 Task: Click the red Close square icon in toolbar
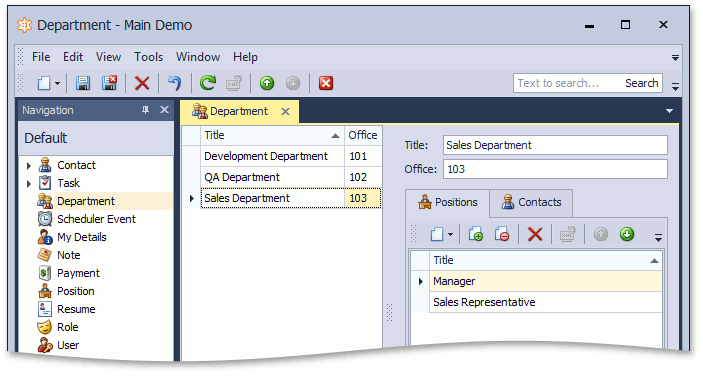pyautogui.click(x=326, y=83)
